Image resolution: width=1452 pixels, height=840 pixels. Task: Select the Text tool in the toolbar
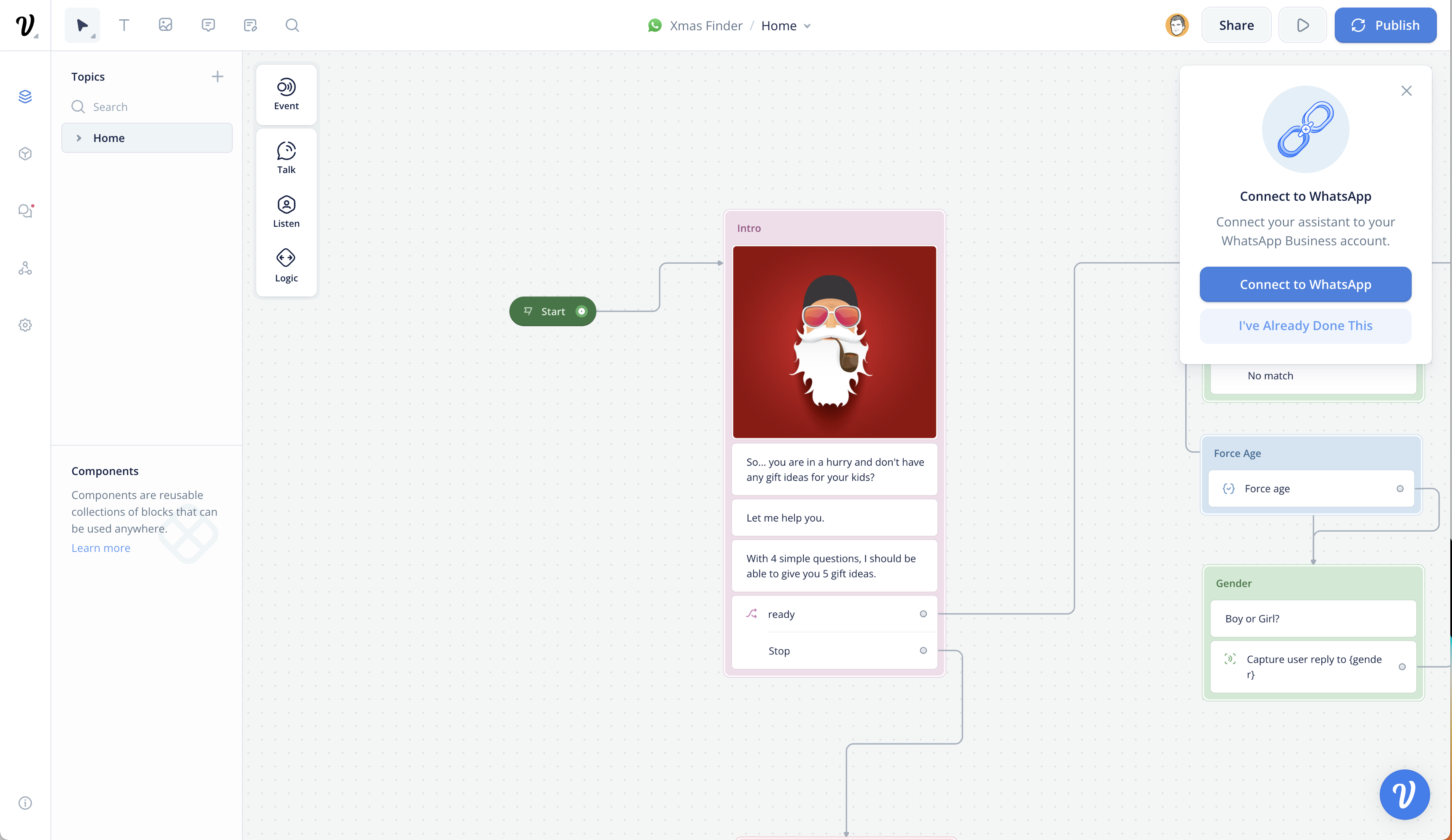pyautogui.click(x=124, y=25)
